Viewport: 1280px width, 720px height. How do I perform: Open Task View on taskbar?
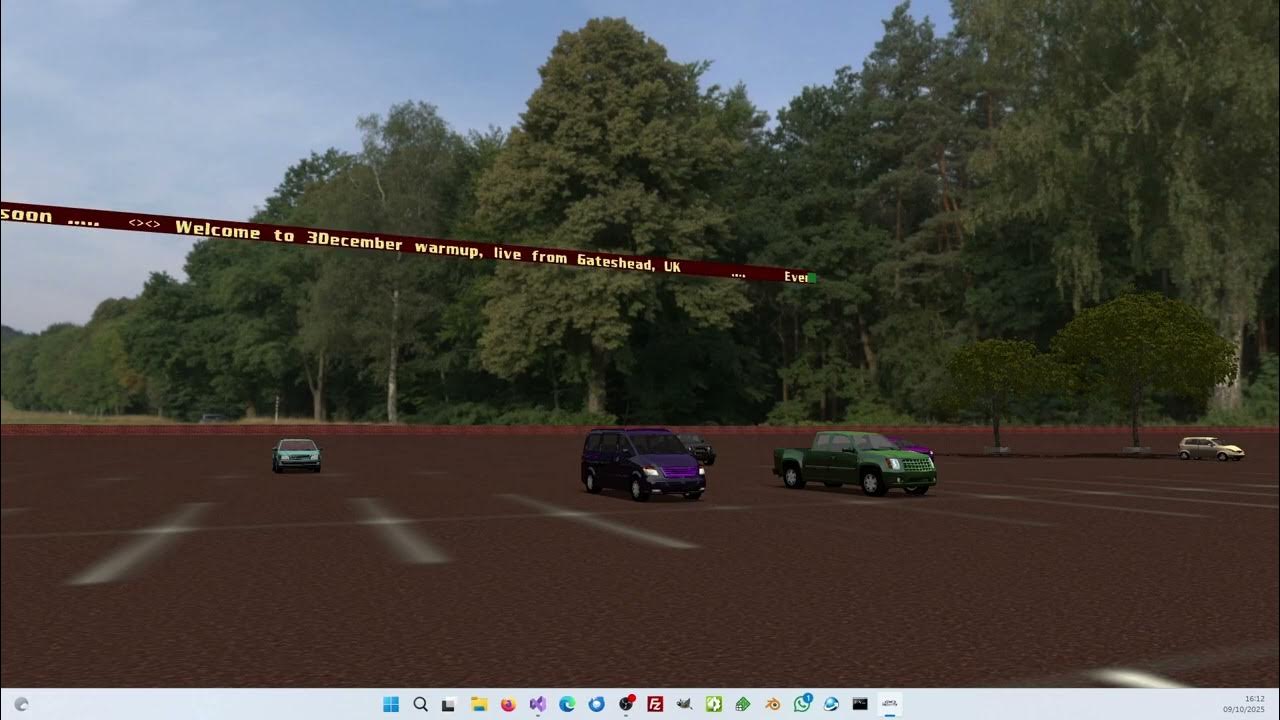click(449, 704)
